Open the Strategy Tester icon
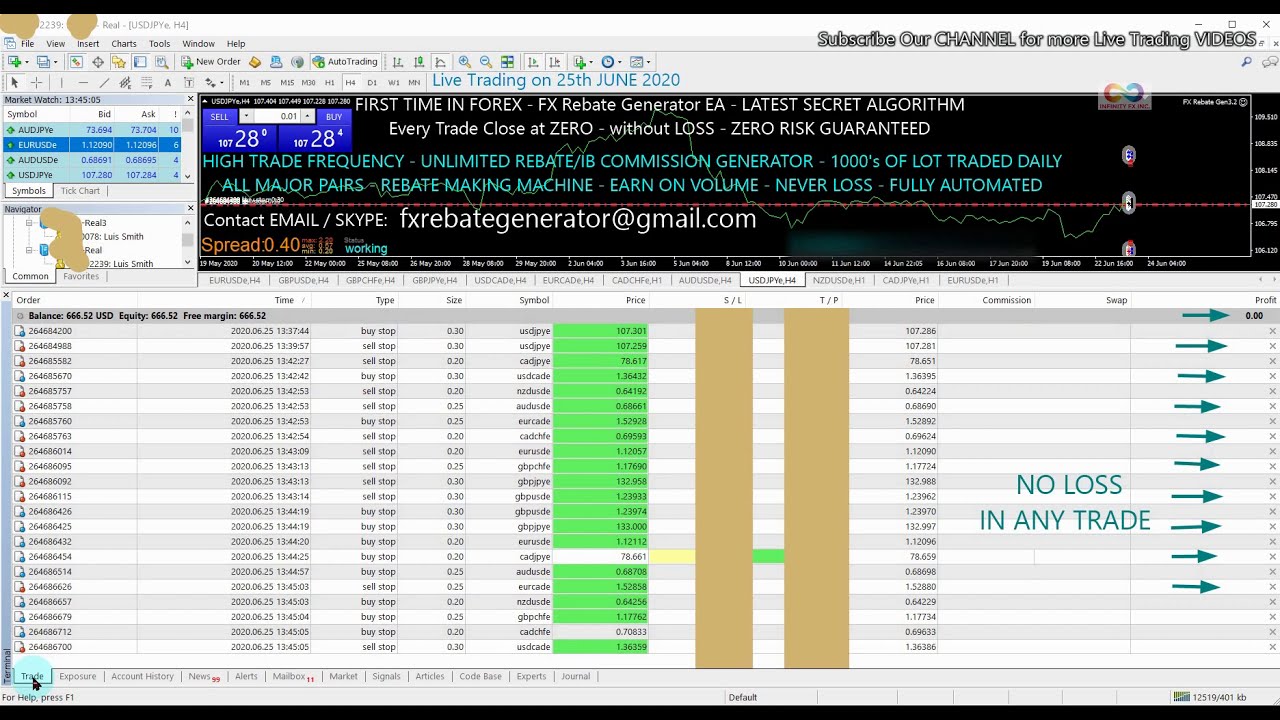Screen dimensions: 1280x720 [x=161, y=62]
